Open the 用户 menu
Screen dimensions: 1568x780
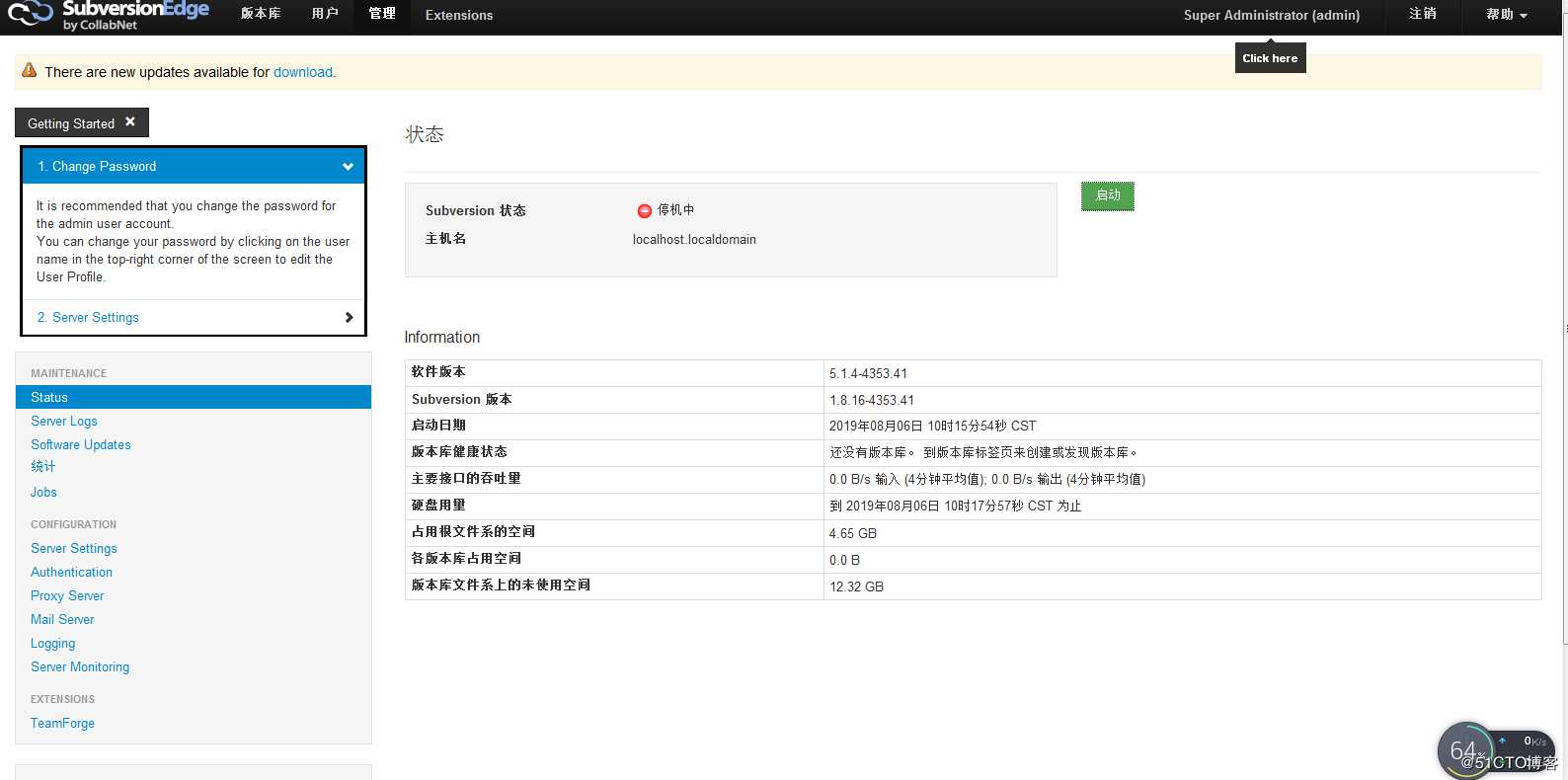click(x=325, y=14)
